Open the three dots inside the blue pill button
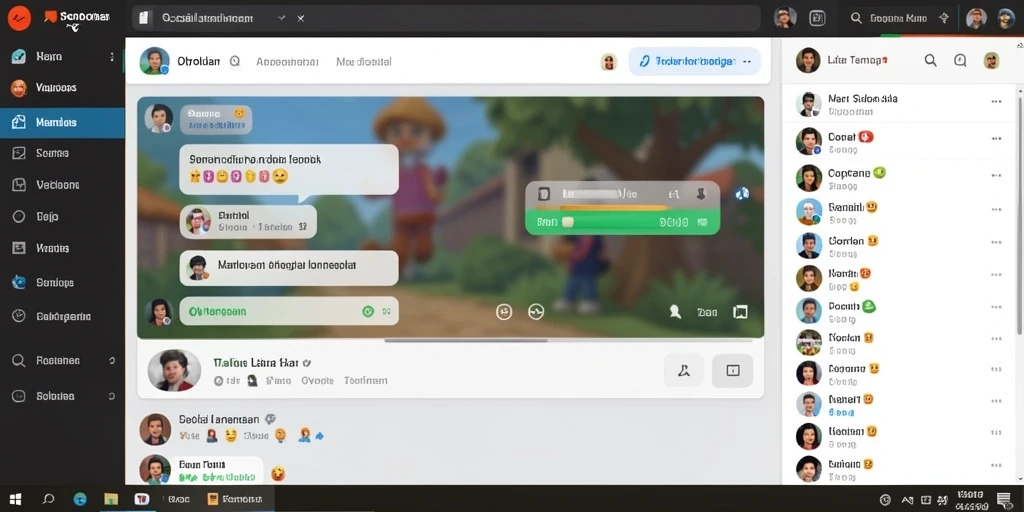This screenshot has width=1024, height=512. (747, 61)
